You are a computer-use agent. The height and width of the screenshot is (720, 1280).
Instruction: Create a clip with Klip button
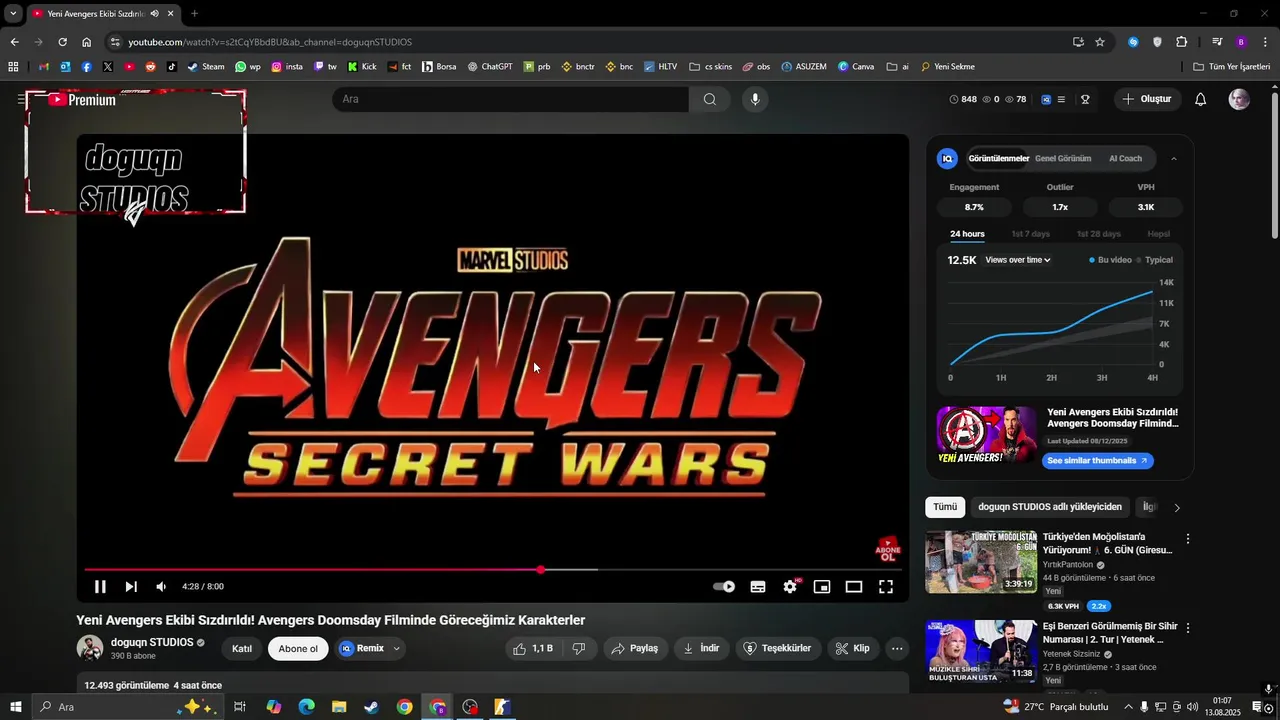pyautogui.click(x=853, y=648)
